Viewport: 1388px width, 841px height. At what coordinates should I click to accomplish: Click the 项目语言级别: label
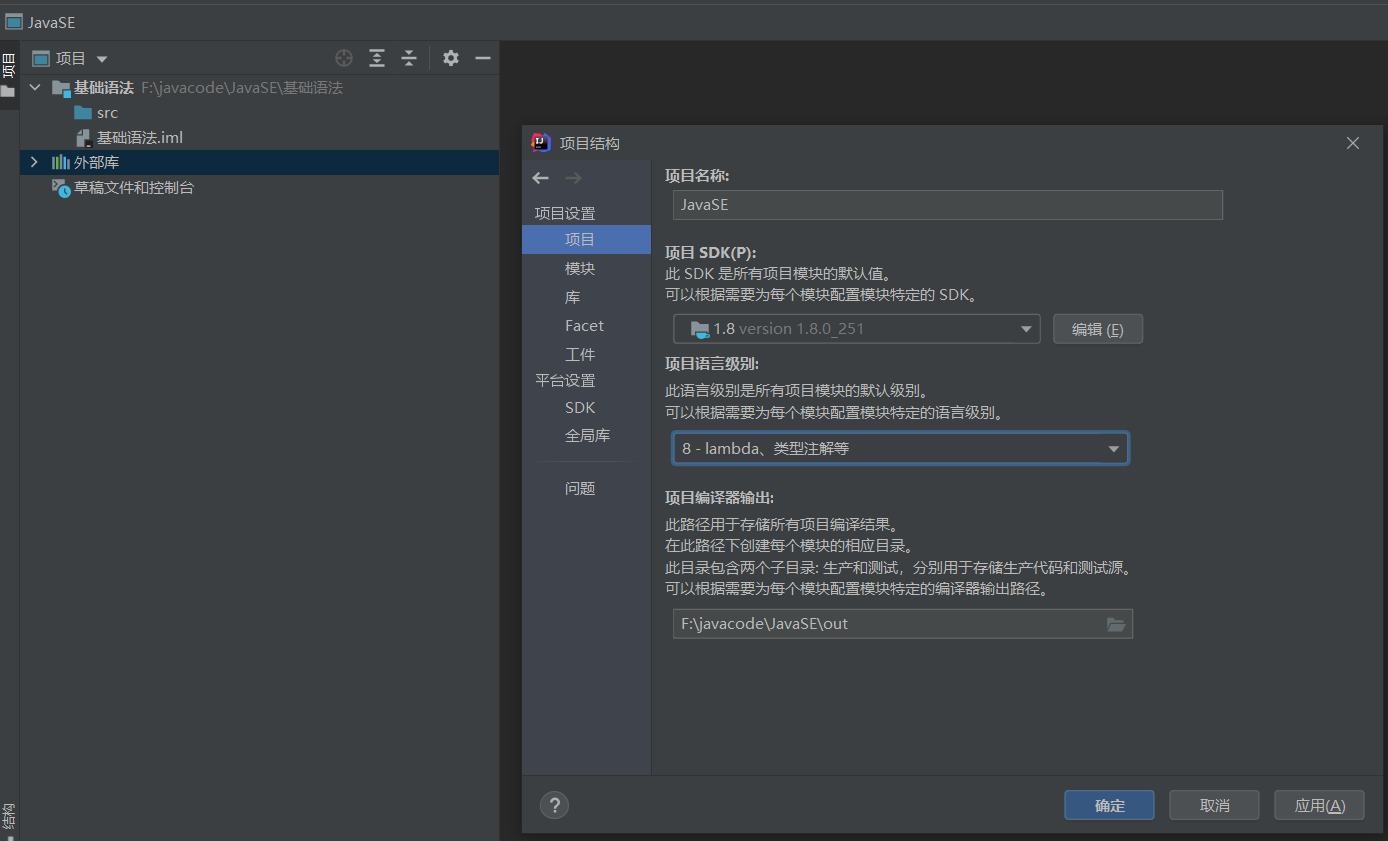pos(712,364)
